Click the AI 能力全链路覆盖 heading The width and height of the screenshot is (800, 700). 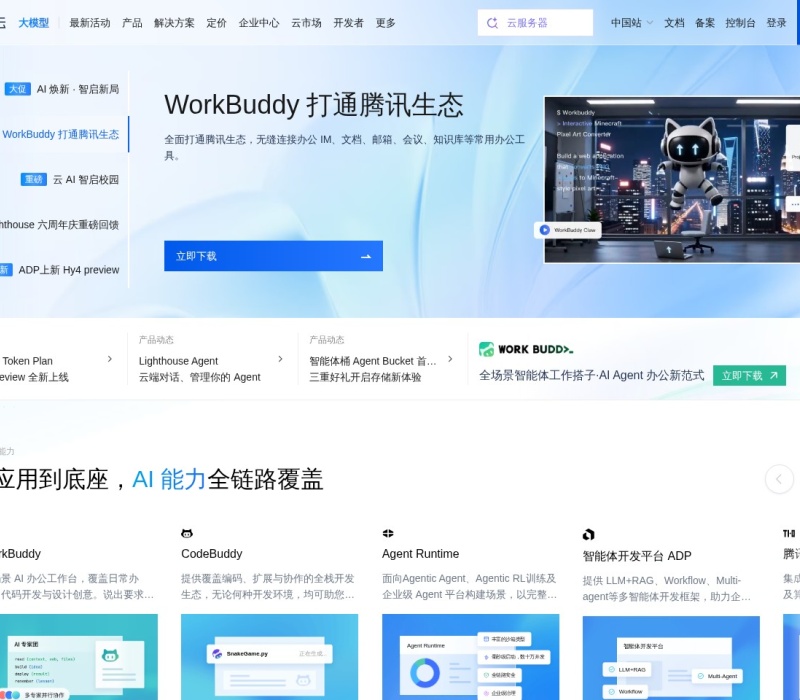pos(161,480)
